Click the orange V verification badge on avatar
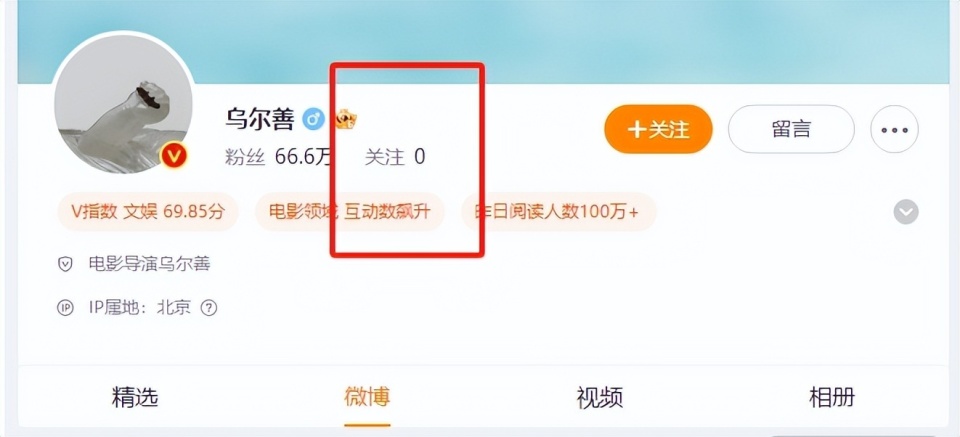Screen dimensions: 960x437 click(174, 157)
